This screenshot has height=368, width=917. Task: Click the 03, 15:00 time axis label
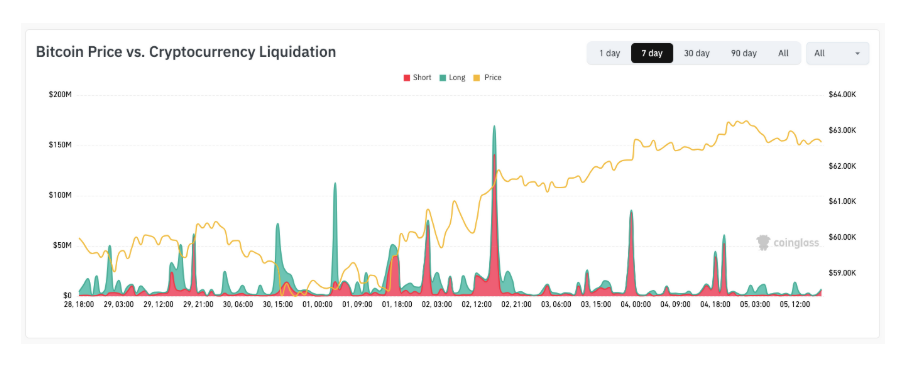[x=596, y=305]
